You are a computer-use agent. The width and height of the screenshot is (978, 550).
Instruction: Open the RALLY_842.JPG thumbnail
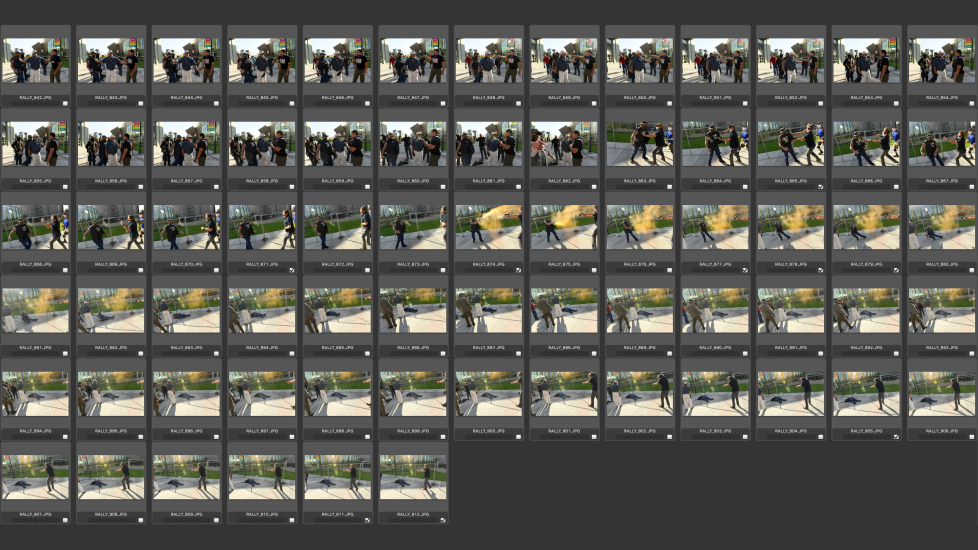tap(35, 60)
